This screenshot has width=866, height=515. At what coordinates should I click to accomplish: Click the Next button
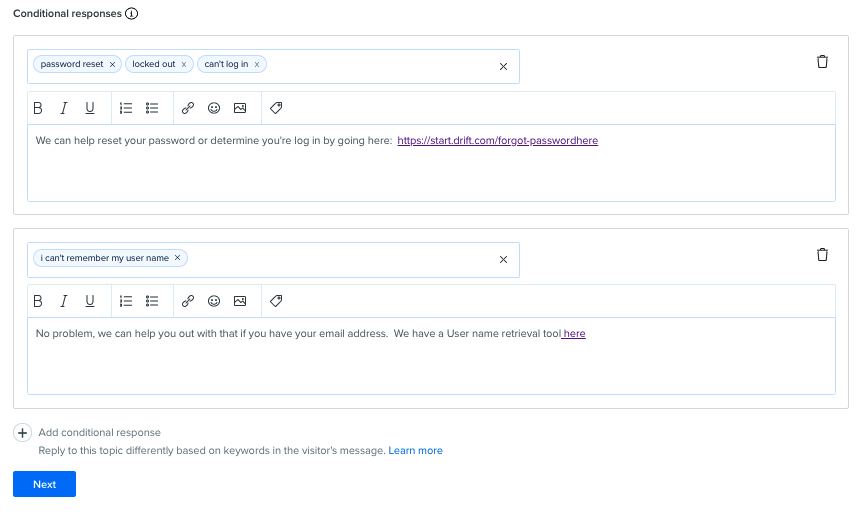pos(44,484)
